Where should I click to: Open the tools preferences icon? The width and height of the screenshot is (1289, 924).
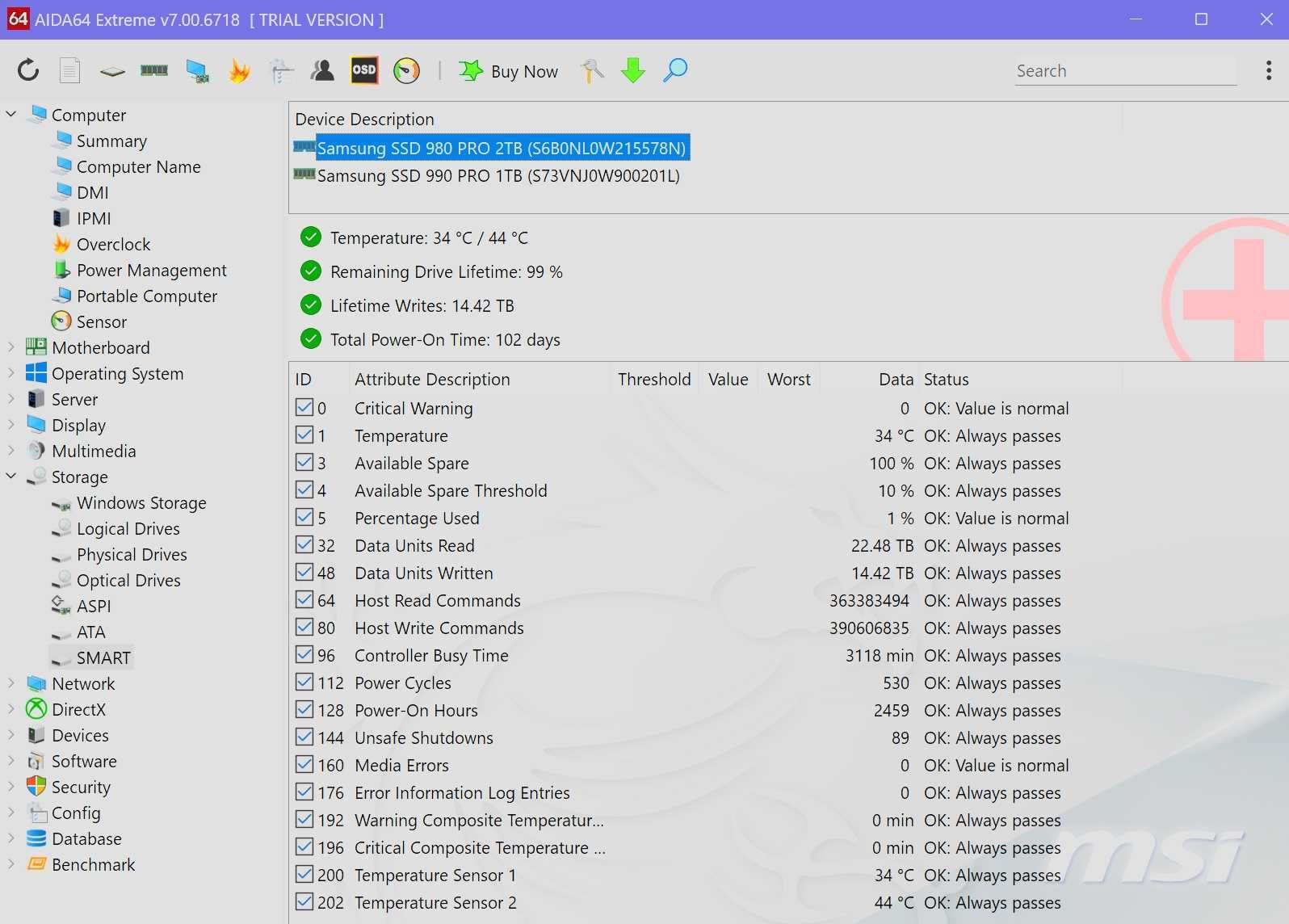coord(592,71)
